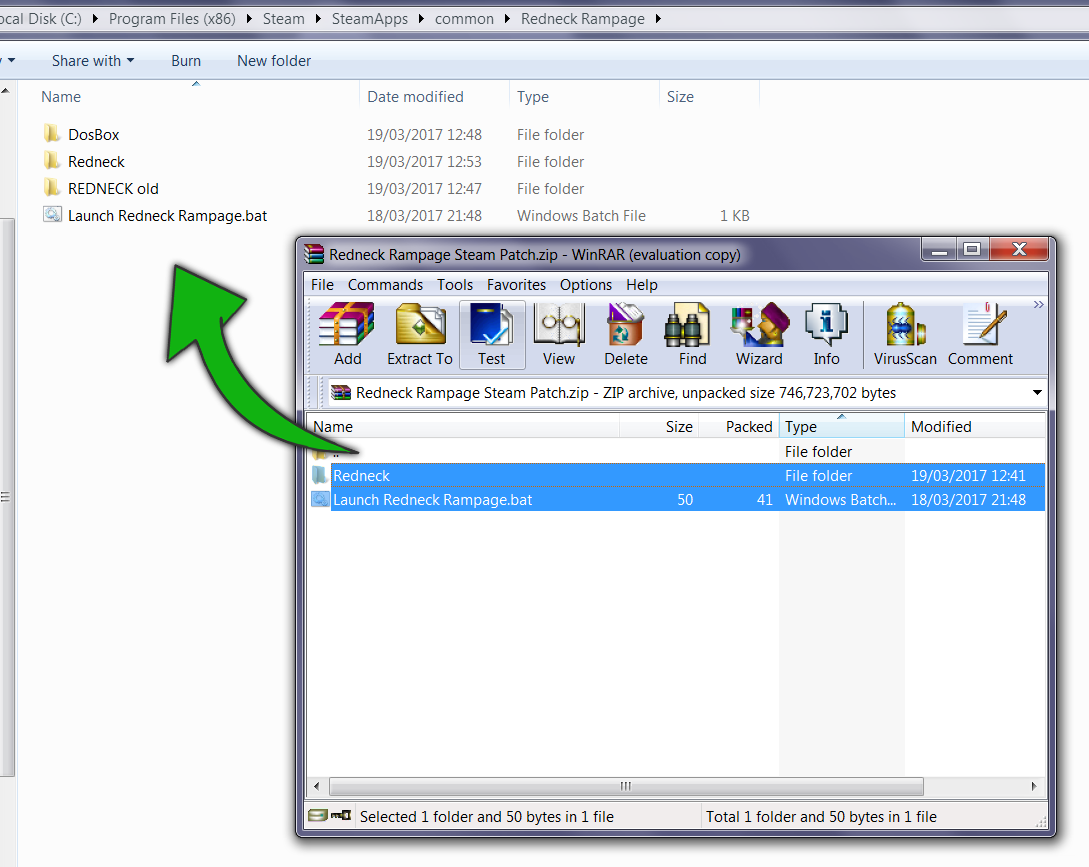Click the Redneck Rampage breadcrumb segment
This screenshot has width=1089, height=867.
pyautogui.click(x=583, y=19)
